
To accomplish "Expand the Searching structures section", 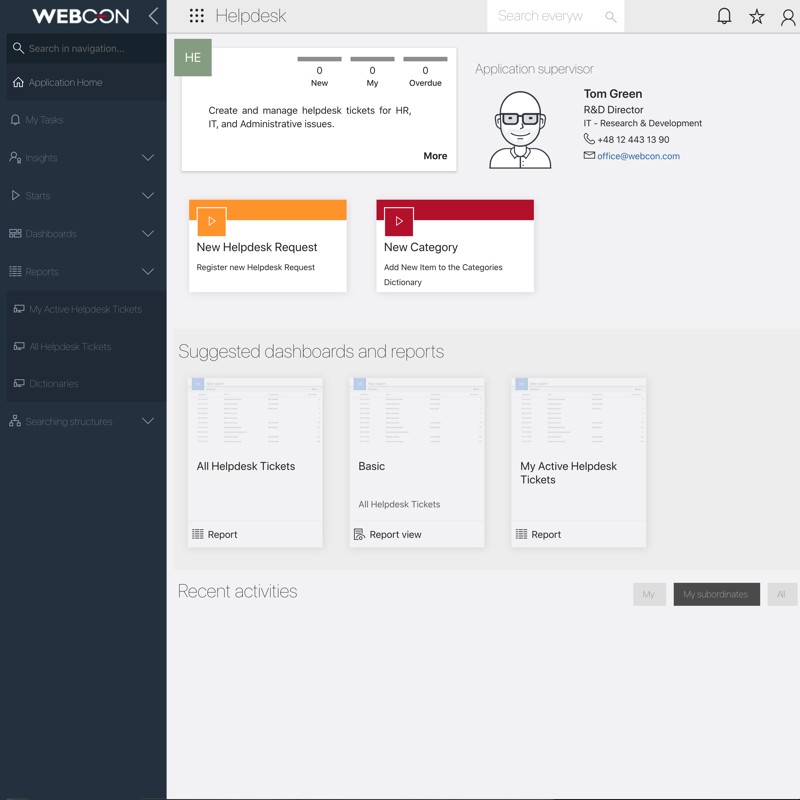I will coord(148,422).
